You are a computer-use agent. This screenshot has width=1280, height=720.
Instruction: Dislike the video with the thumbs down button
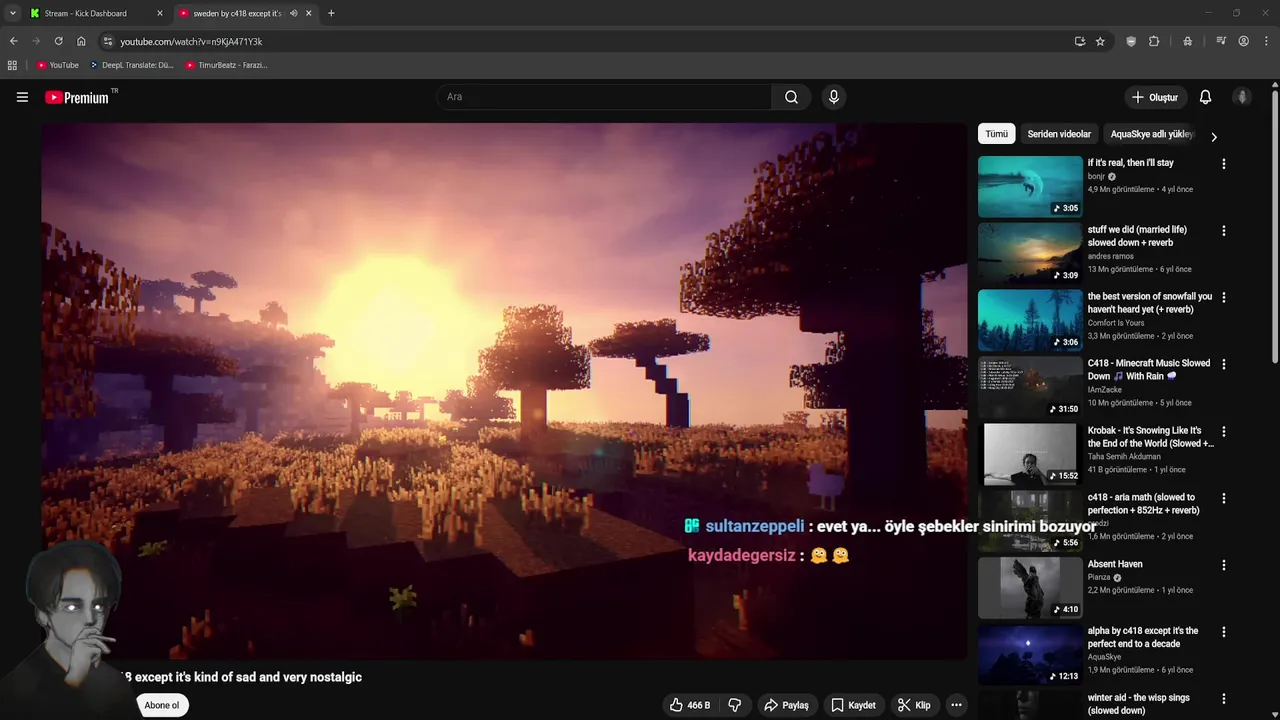pos(735,705)
